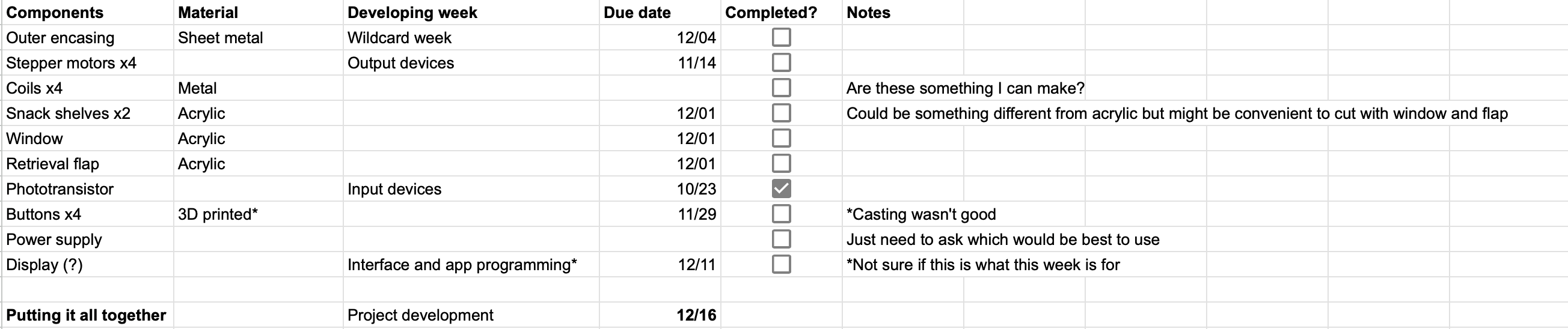Image resolution: width=1568 pixels, height=329 pixels.
Task: Select the Sheet metal material cell
Action: tap(258, 38)
